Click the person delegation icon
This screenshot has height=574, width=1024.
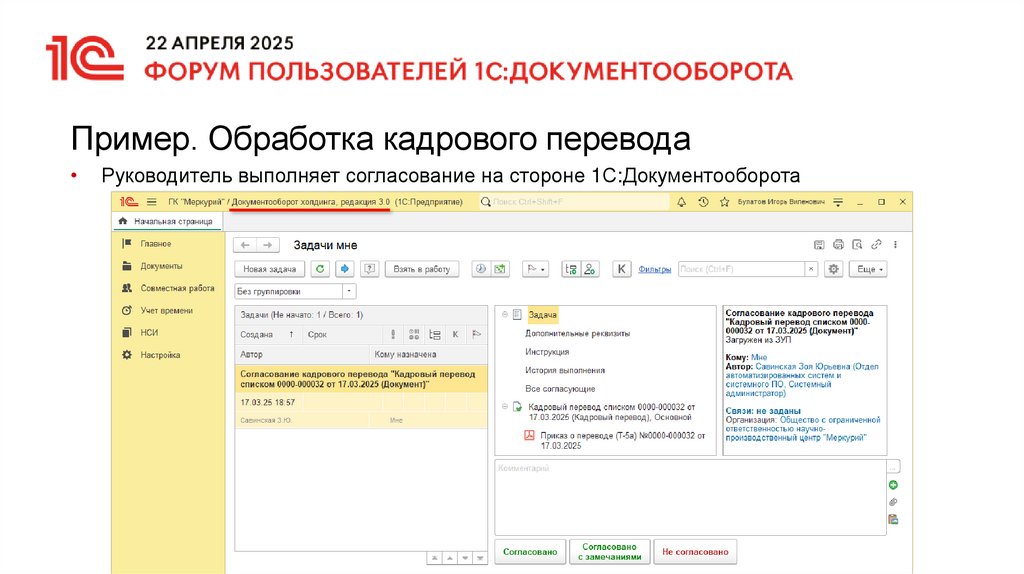tap(590, 269)
